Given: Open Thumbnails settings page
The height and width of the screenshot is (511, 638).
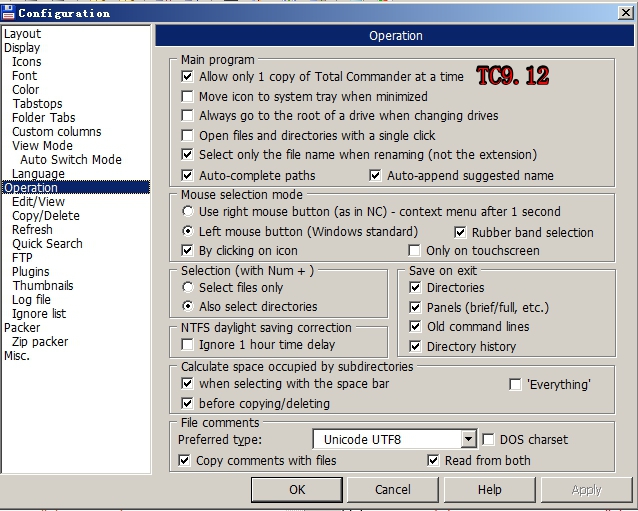Looking at the screenshot, I should click(43, 285).
